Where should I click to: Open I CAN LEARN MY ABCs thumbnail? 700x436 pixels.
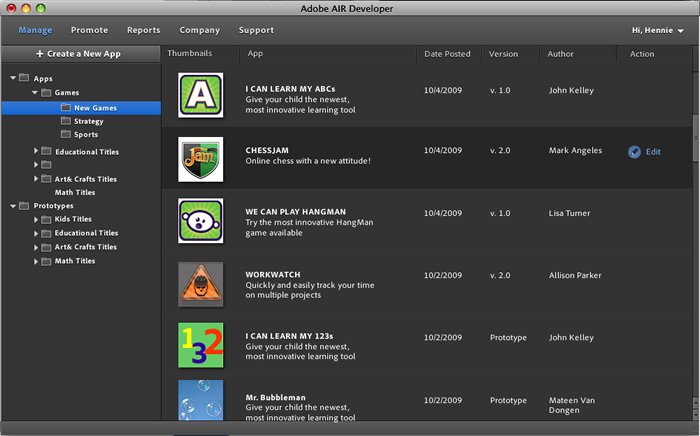pyautogui.click(x=200, y=96)
